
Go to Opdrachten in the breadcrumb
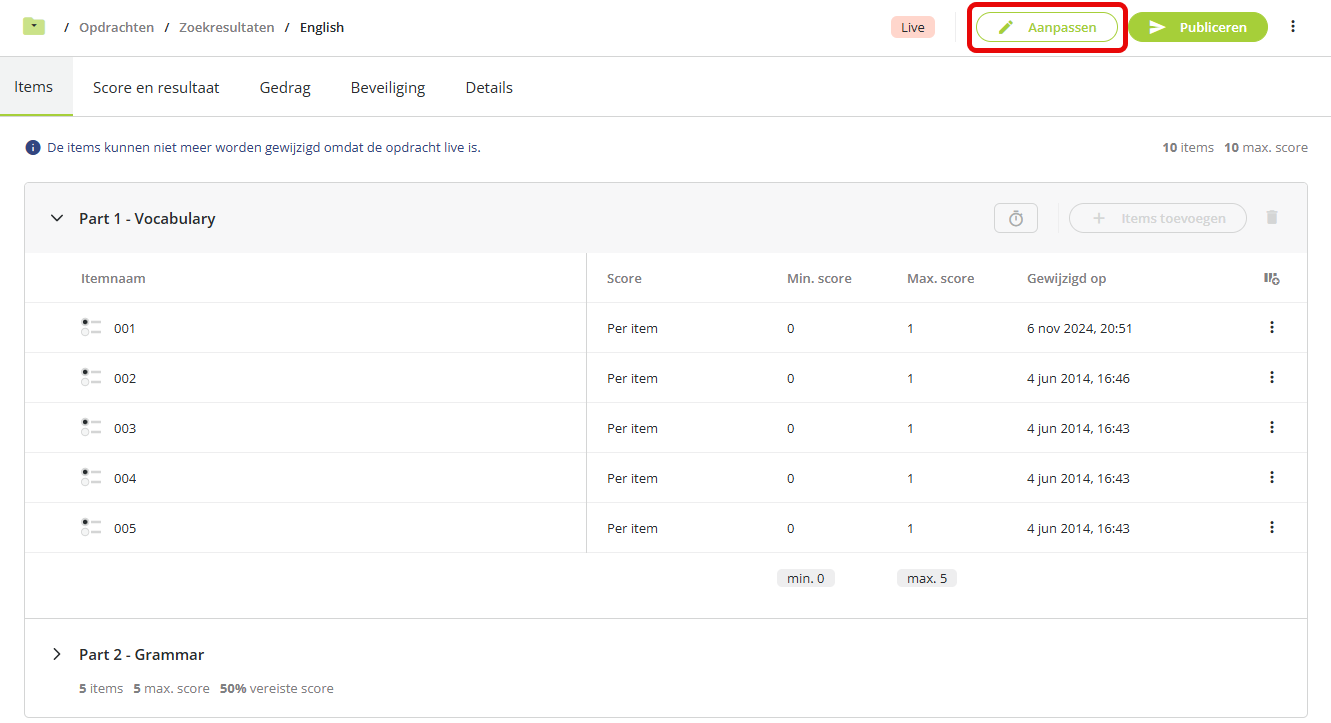tap(116, 27)
